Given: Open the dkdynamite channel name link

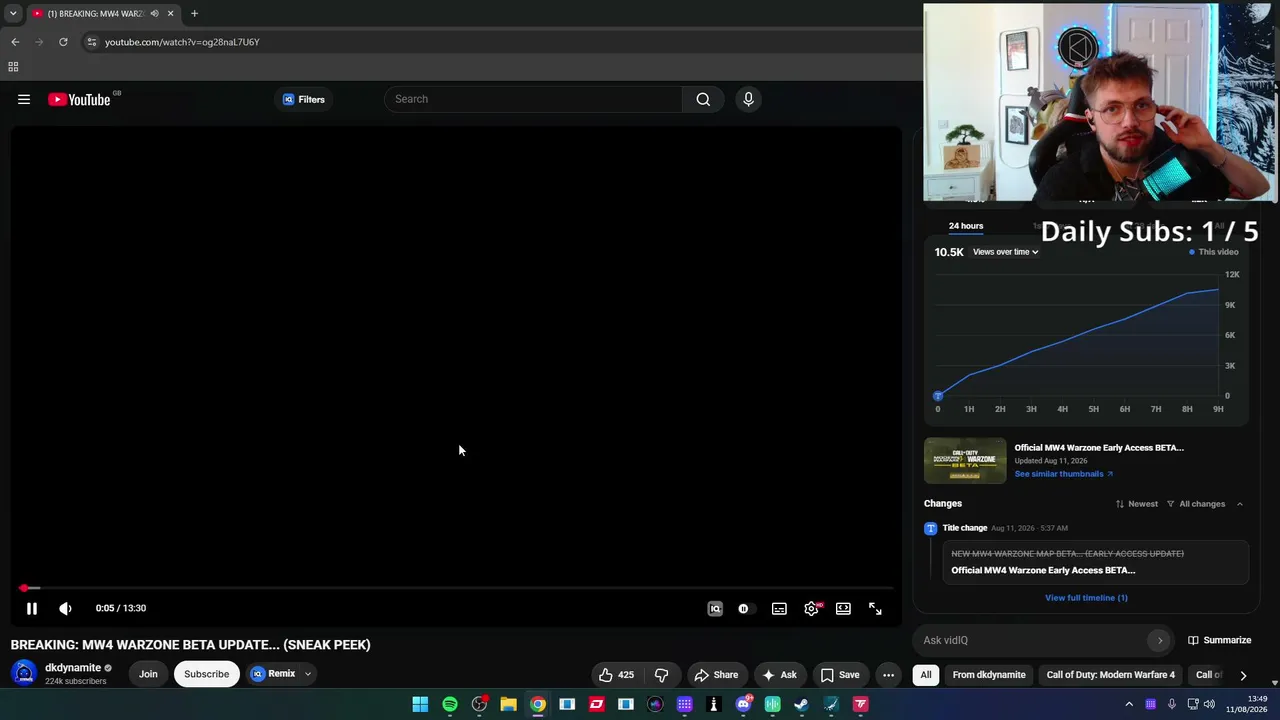Looking at the screenshot, I should (73, 668).
